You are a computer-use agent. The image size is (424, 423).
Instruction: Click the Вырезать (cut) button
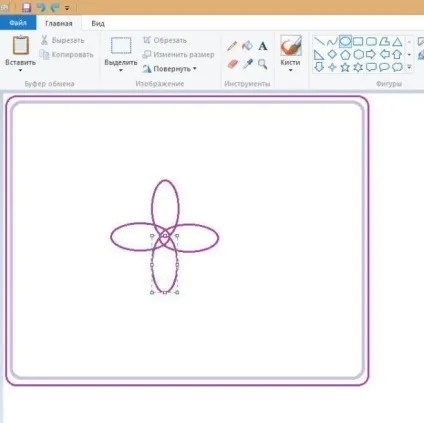click(x=63, y=40)
